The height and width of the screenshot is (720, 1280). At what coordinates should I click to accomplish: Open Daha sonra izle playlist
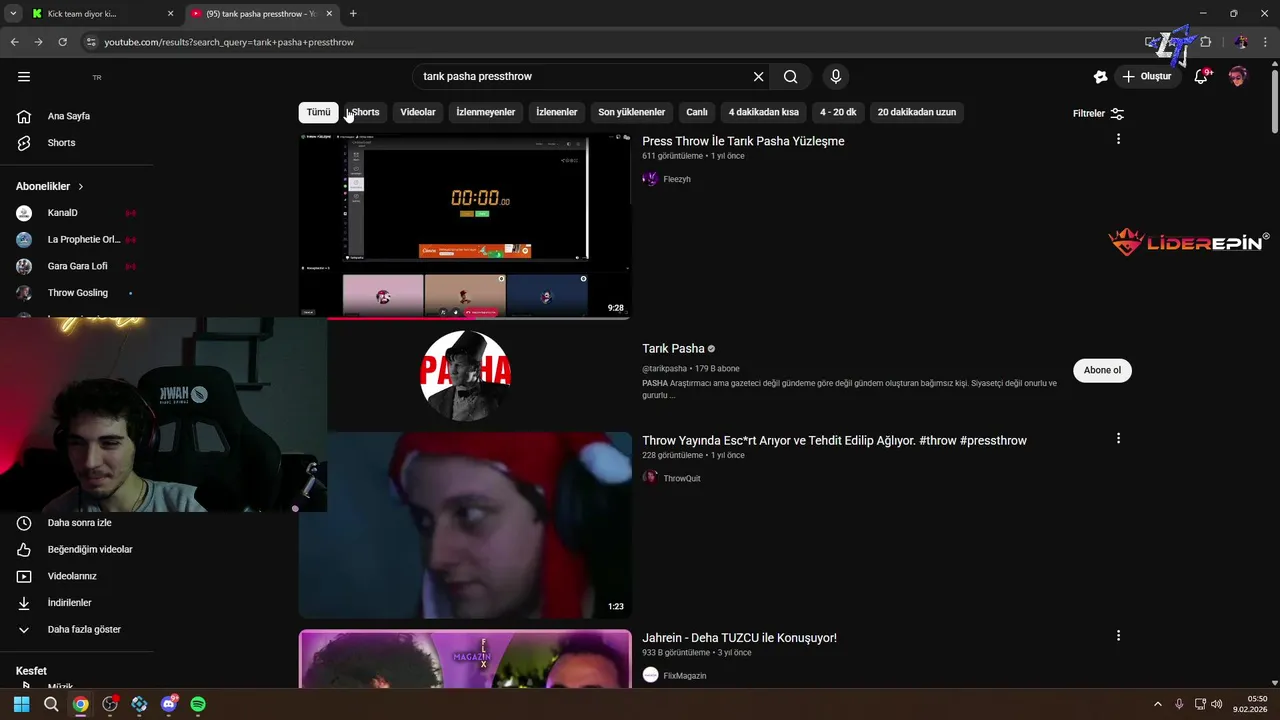(77, 523)
